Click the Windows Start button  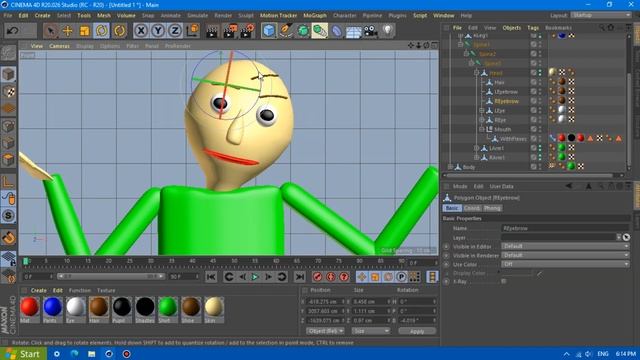pos(23,353)
